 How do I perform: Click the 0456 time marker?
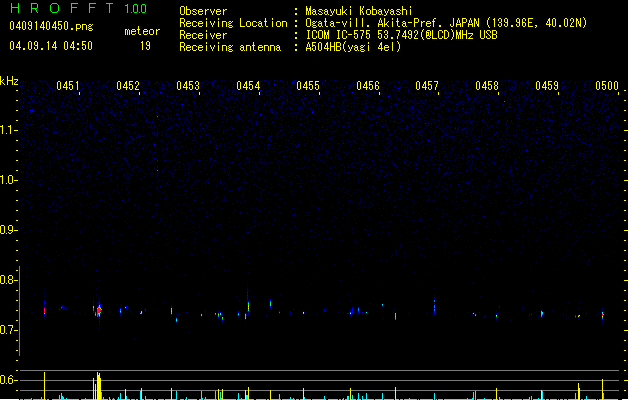368,86
